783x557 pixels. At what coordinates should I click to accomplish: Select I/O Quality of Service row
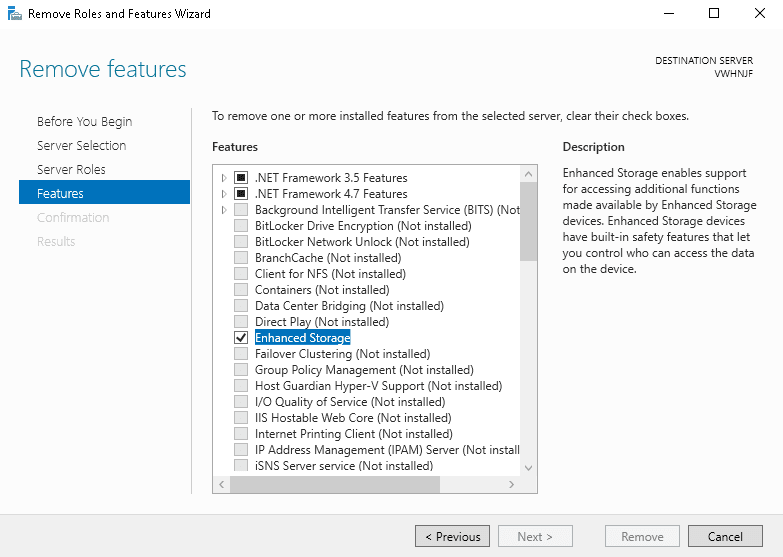point(350,402)
